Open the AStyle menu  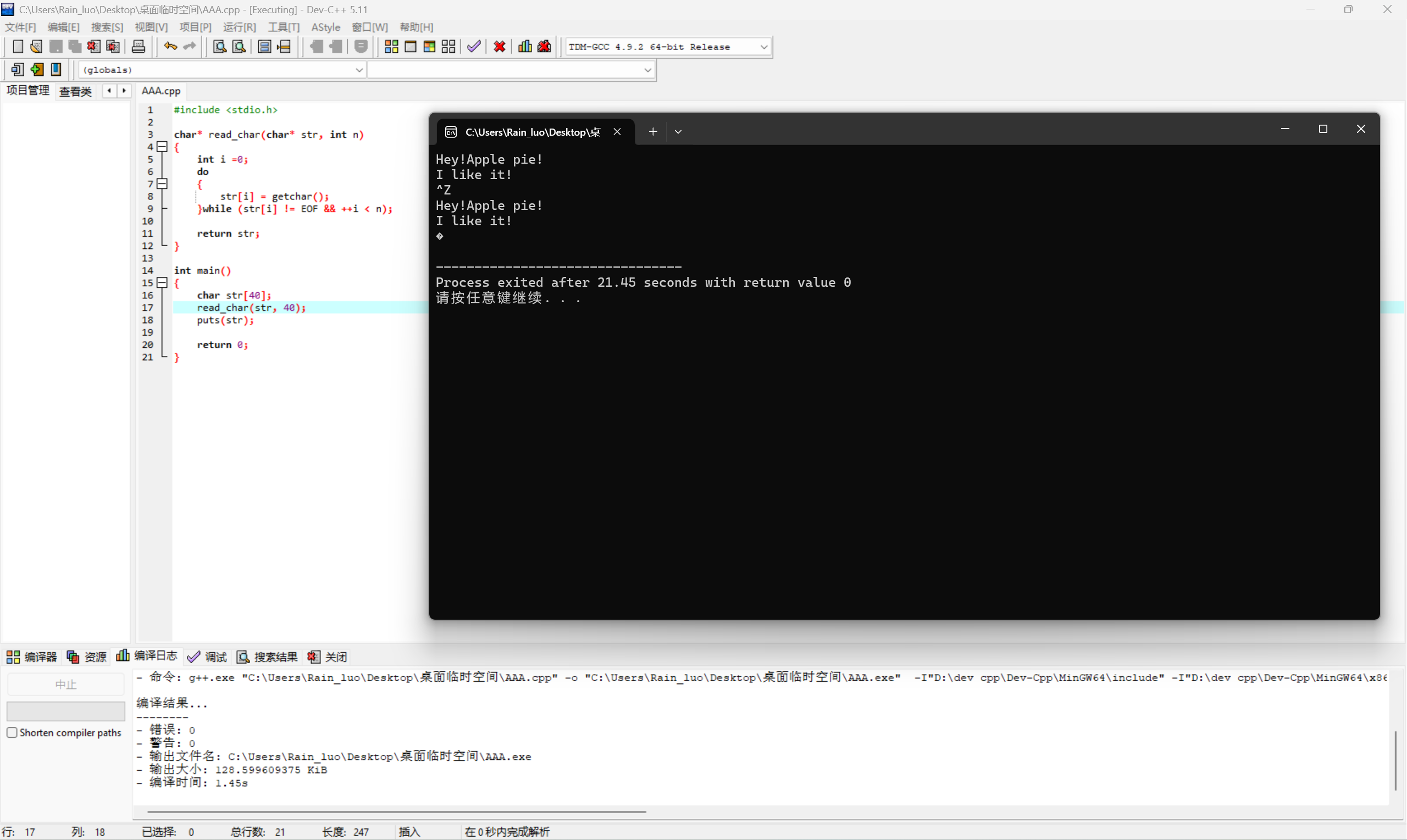point(325,27)
